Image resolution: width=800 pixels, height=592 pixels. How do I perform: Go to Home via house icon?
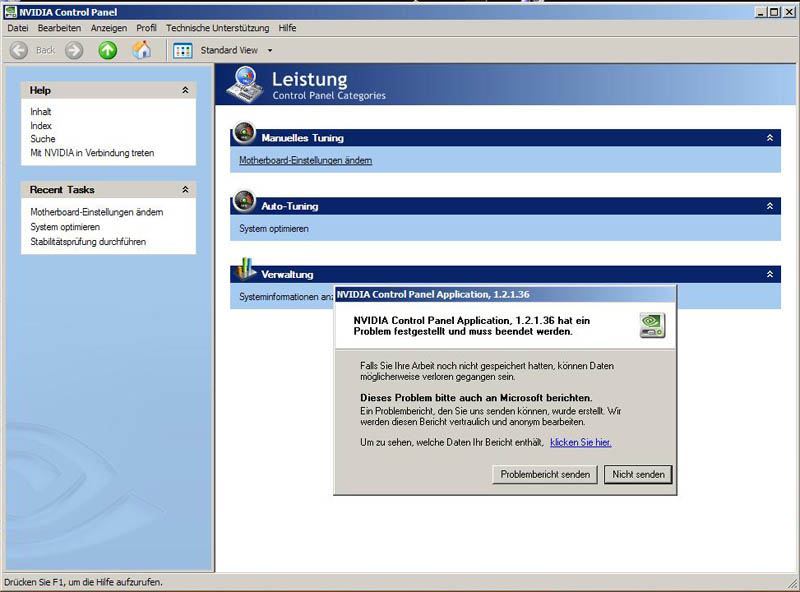[142, 50]
